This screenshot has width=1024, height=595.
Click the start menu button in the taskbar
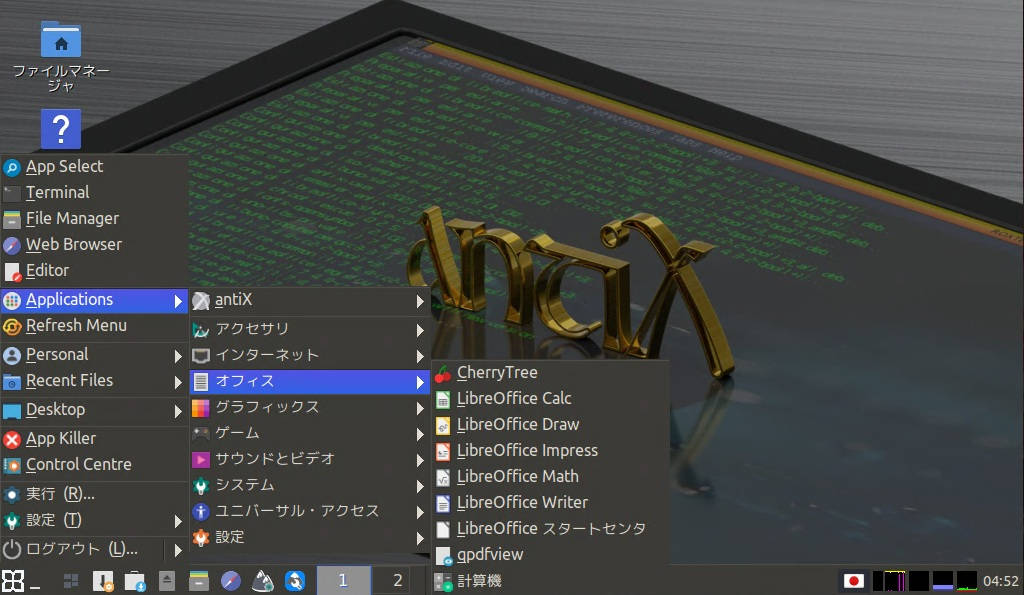coord(13,581)
